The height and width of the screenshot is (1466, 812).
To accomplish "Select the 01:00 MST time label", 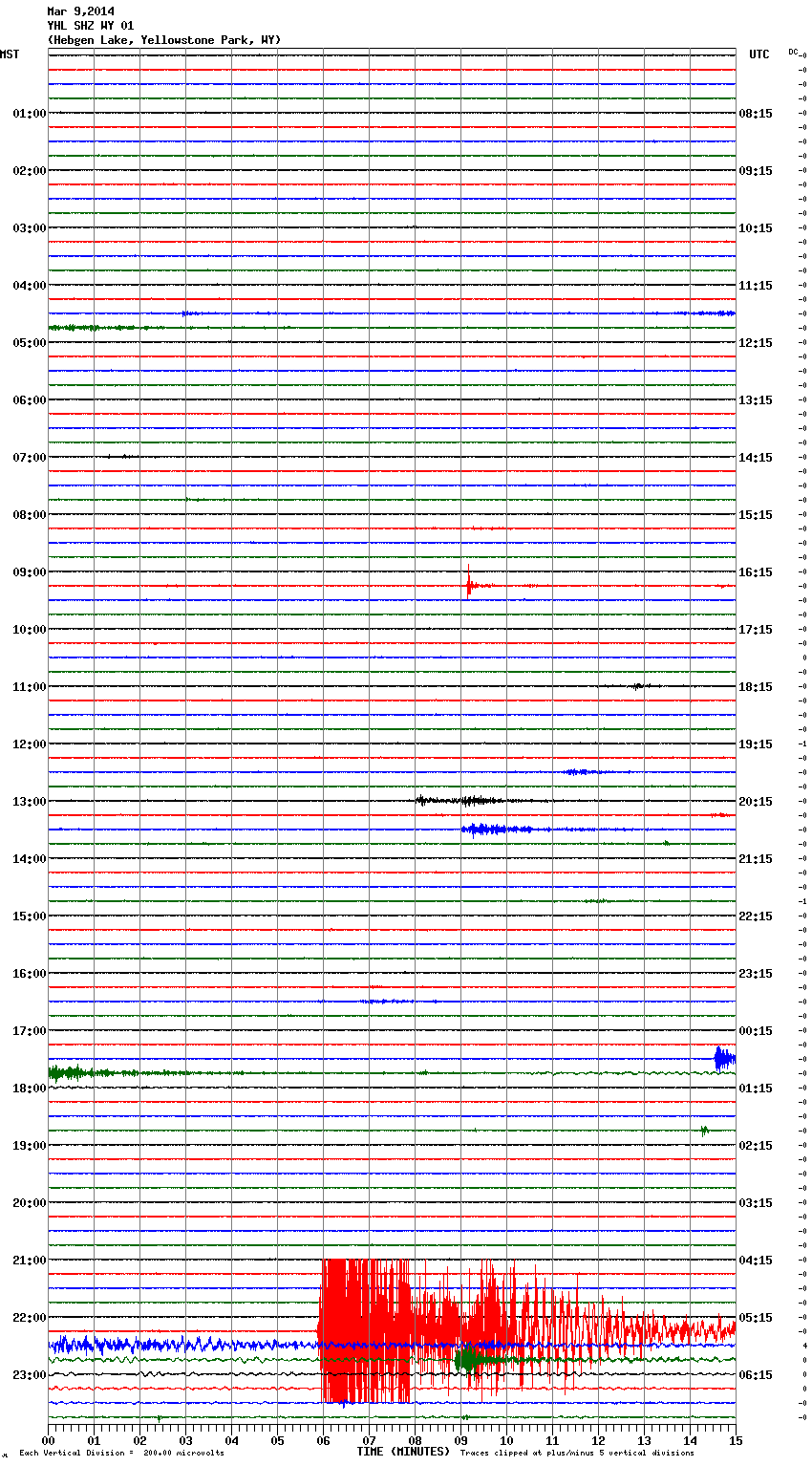I will click(29, 114).
